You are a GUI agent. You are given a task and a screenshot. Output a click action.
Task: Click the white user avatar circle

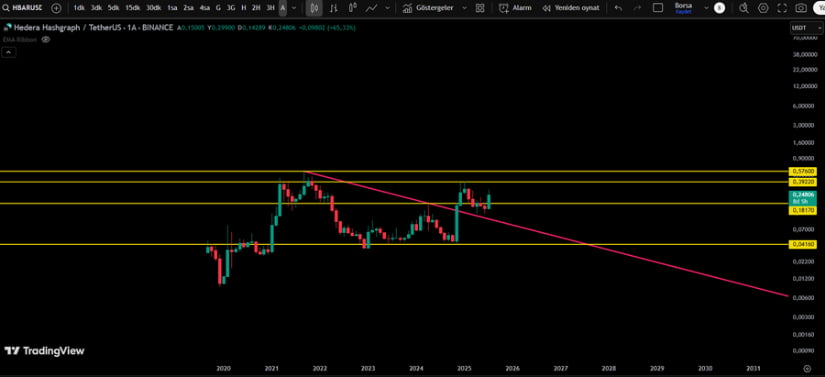tap(719, 8)
